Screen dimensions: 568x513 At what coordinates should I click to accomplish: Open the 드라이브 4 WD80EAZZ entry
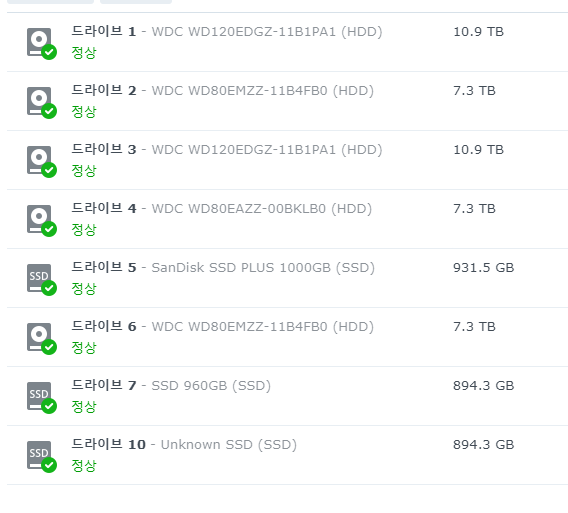221,209
